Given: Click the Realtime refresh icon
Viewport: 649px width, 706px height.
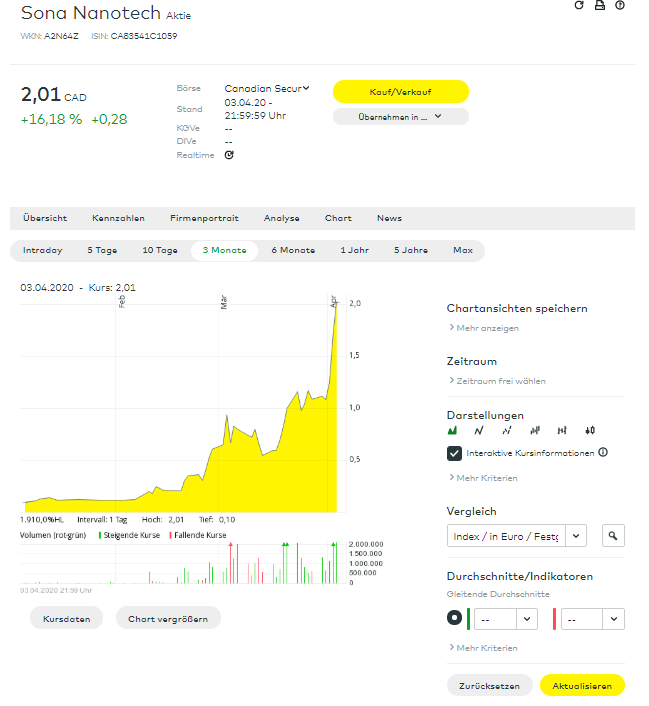Looking at the screenshot, I should (x=229, y=155).
